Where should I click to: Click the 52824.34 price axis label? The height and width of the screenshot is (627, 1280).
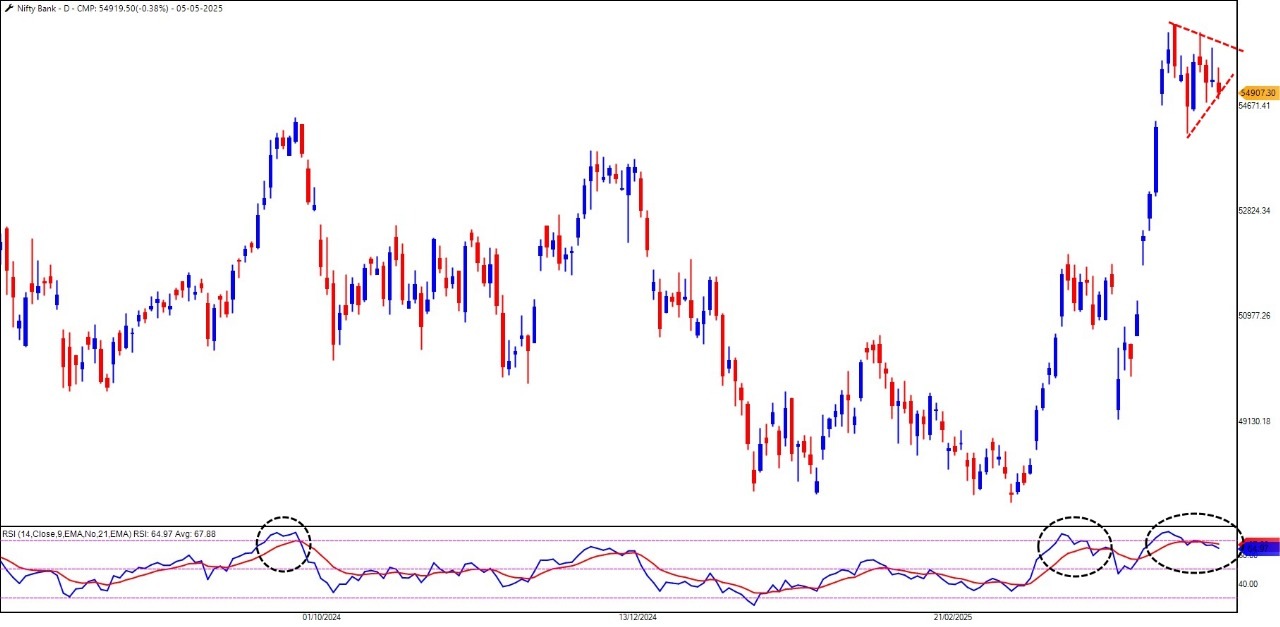[x=1254, y=211]
